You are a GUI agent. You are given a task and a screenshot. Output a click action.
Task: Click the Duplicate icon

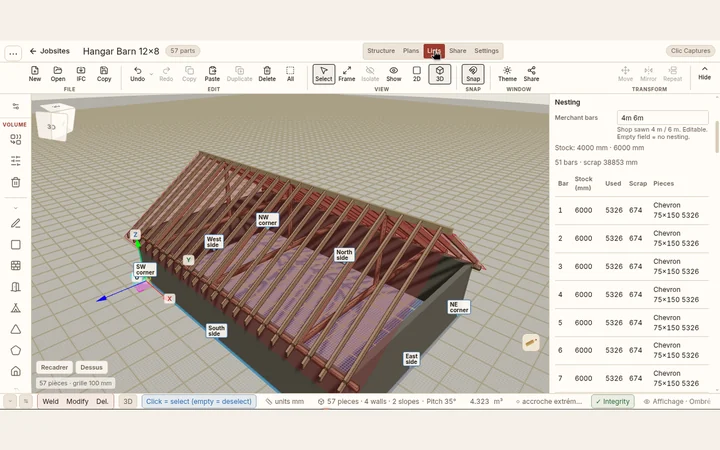point(240,74)
